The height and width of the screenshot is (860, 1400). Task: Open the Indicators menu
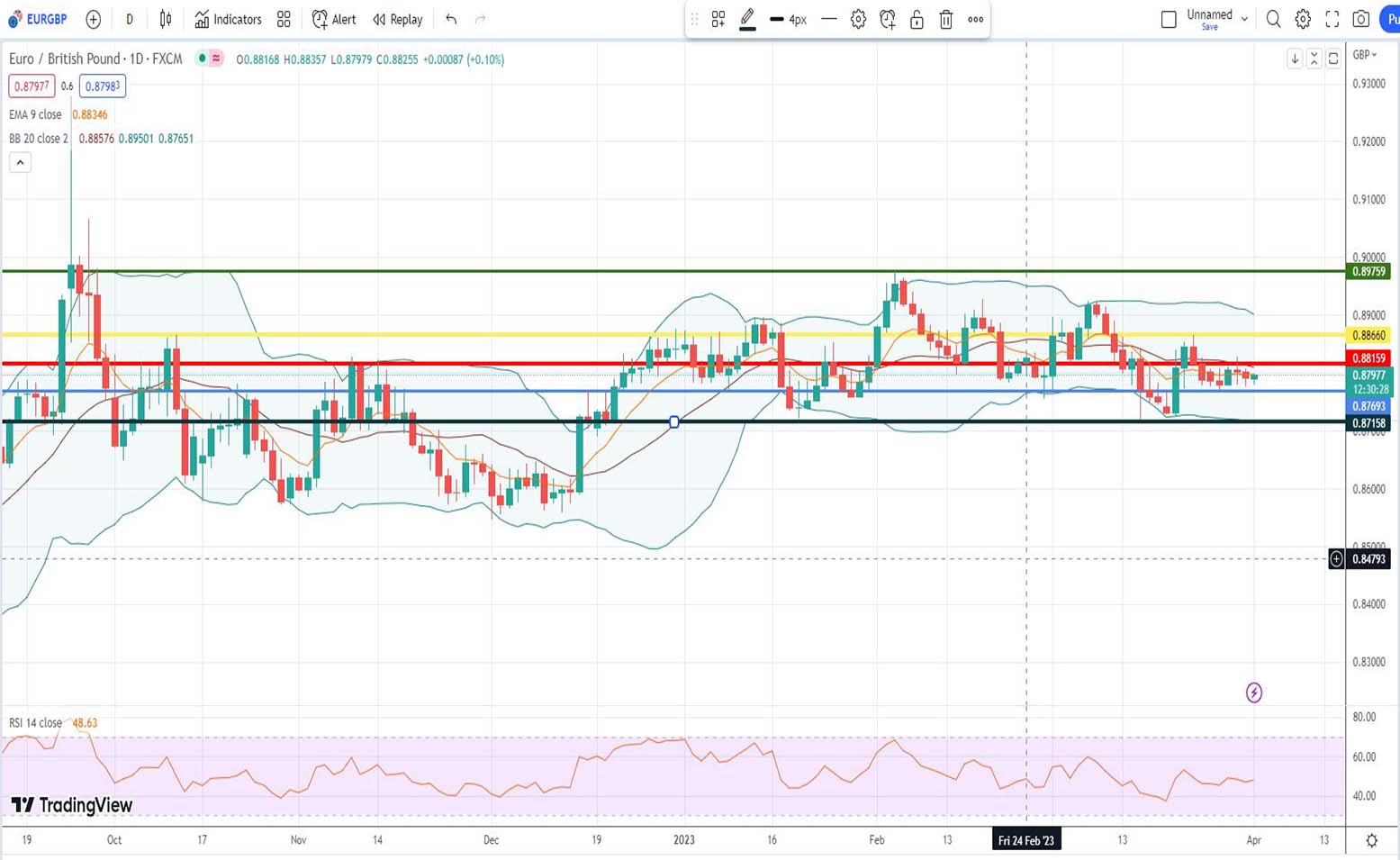tap(228, 19)
